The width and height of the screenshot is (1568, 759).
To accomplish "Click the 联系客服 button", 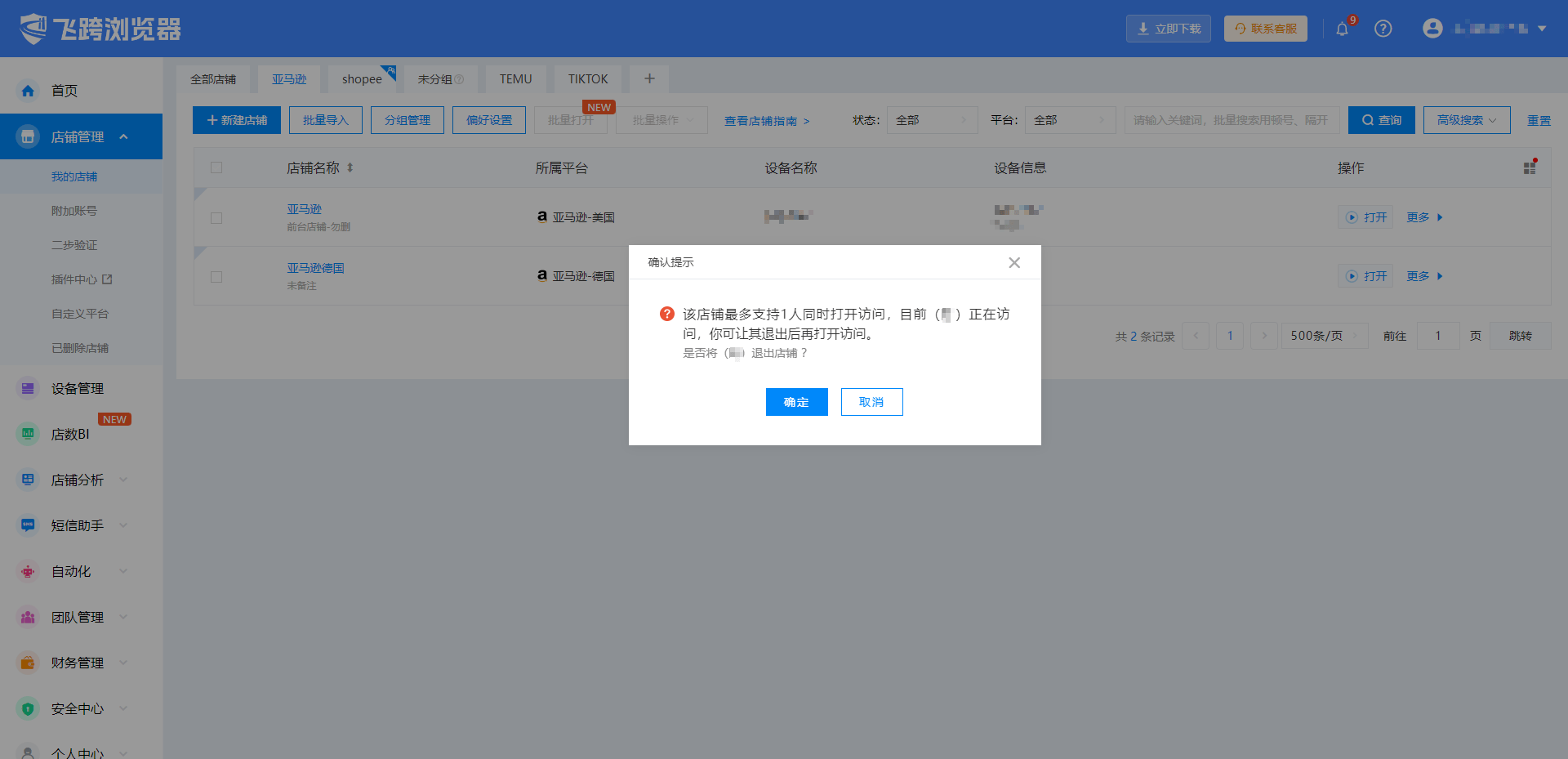I will [1266, 29].
